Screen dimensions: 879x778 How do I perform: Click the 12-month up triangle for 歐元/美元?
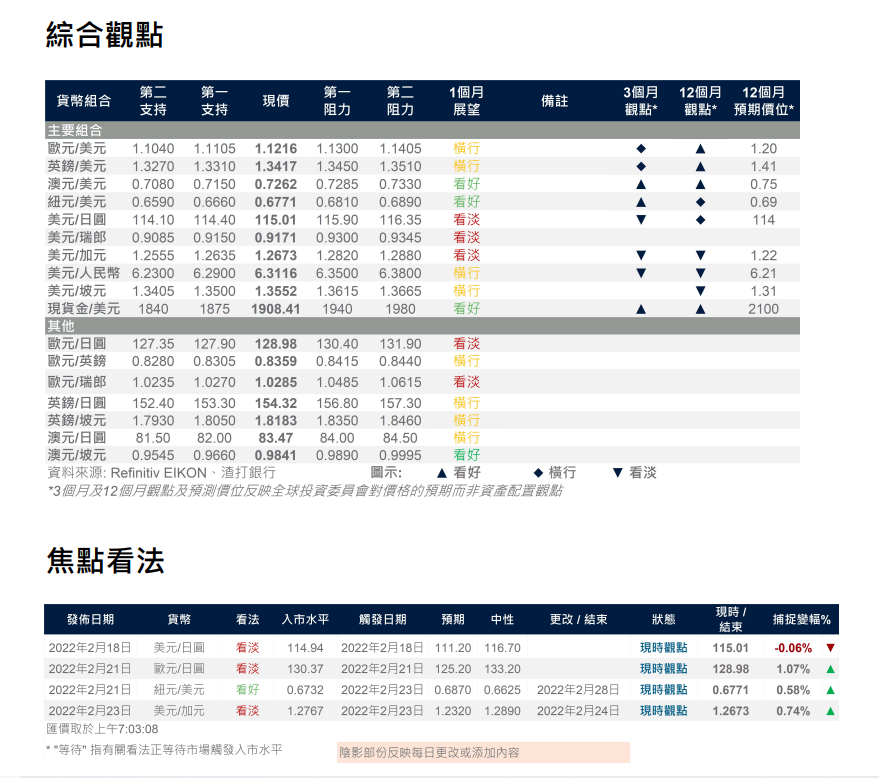700,149
